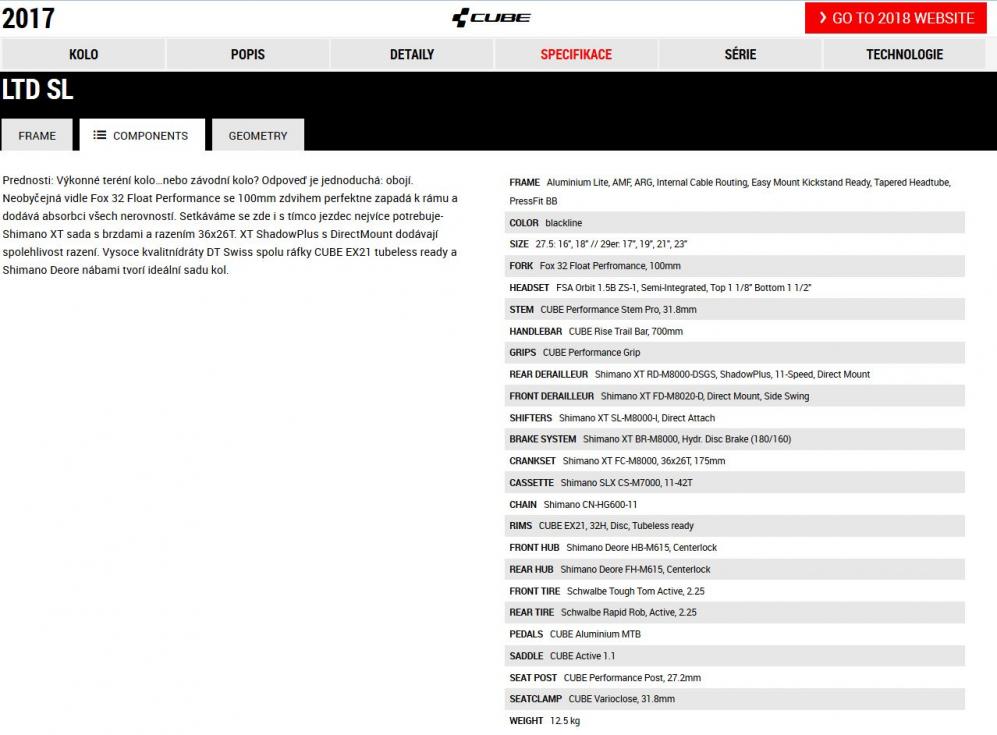Select the COMPONENTS tab
997x735 pixels.
coord(141,135)
